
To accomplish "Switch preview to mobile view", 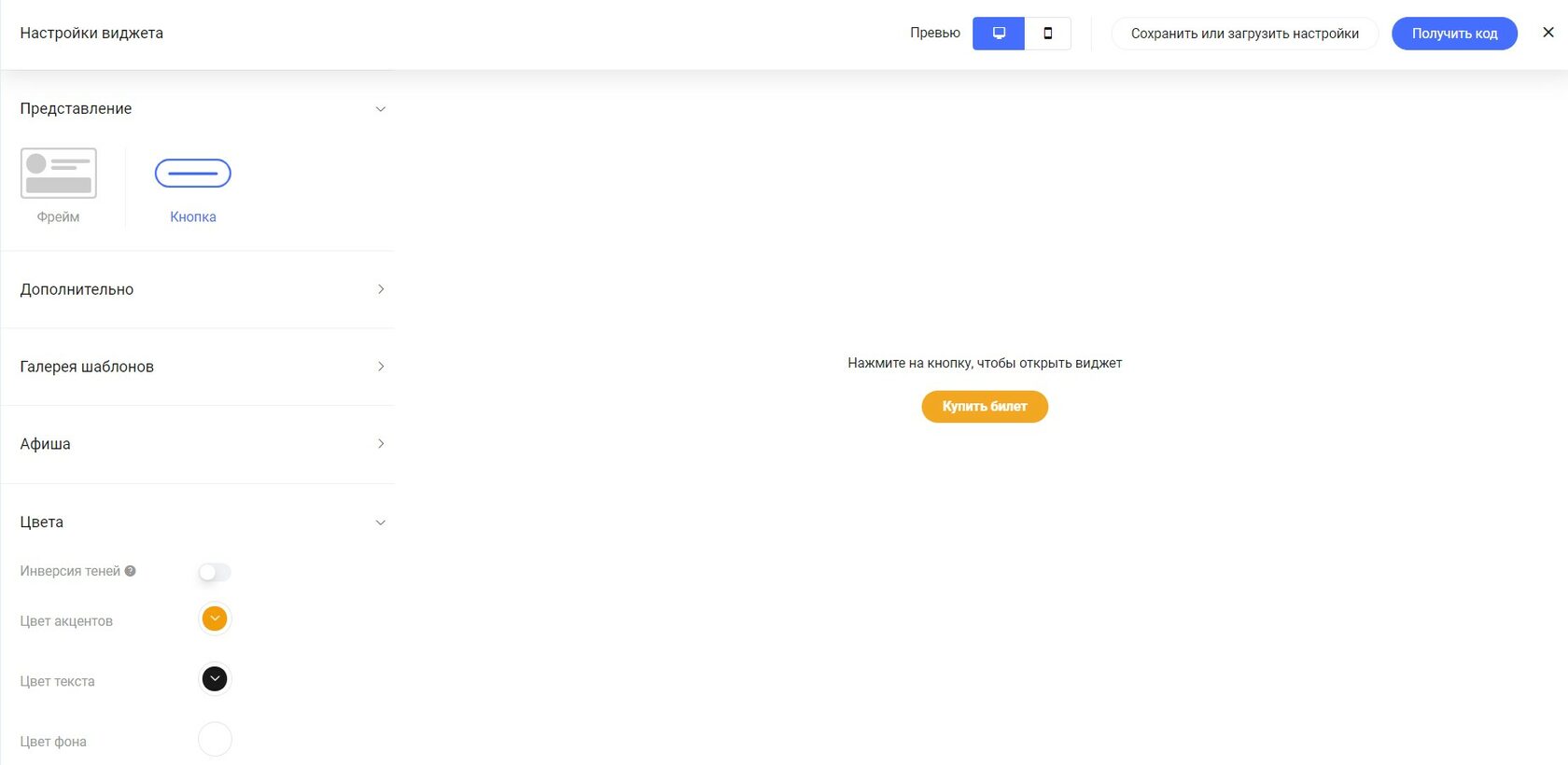I will [x=1048, y=34].
